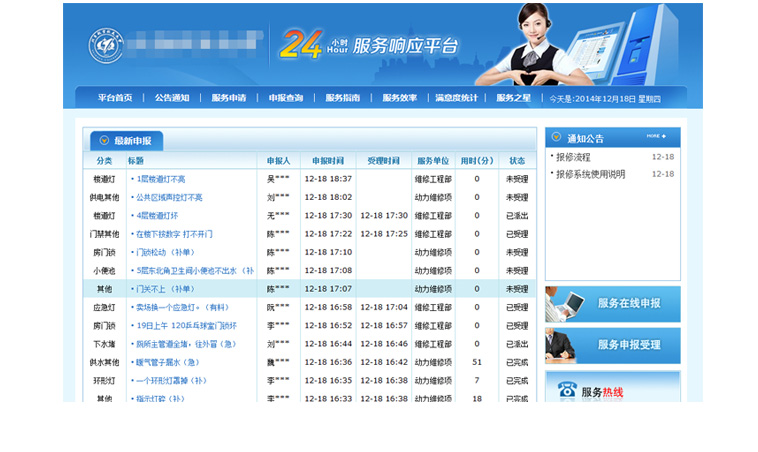Click the person icon on 服务申报受理

click(566, 345)
